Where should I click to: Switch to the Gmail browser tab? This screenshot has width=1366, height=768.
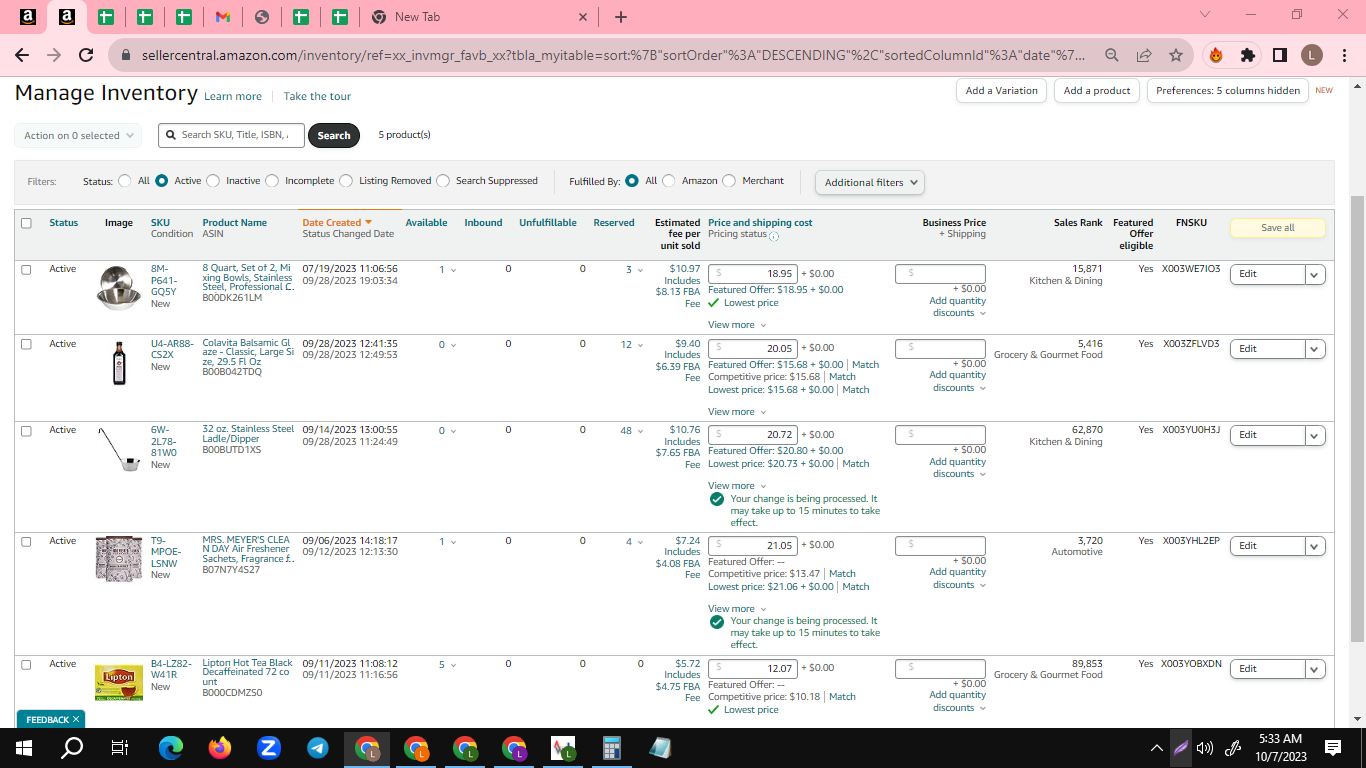pos(223,17)
